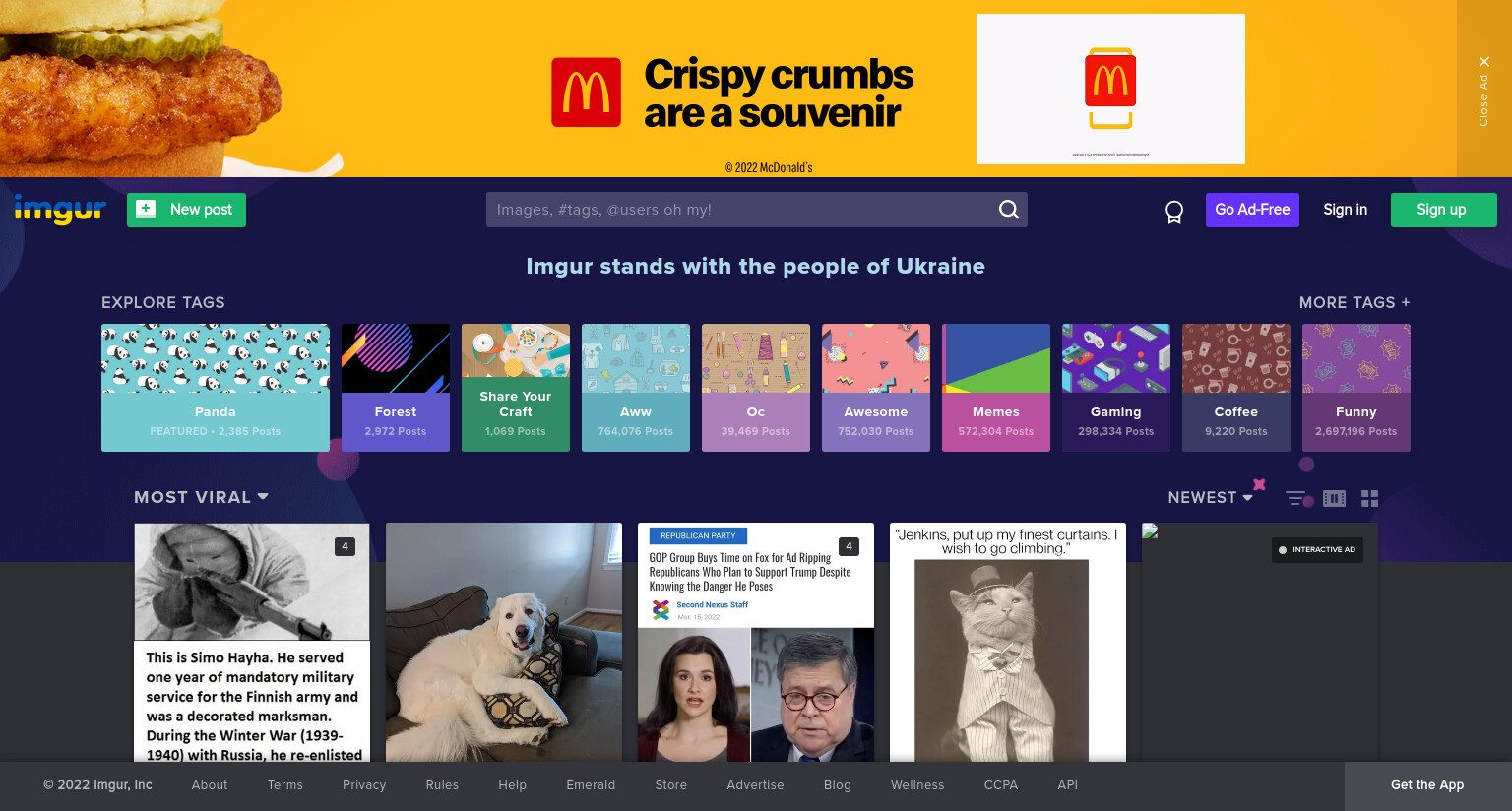Open the Simo Hayha post thumbnail
Viewport: 1512px width, 811px height.
pos(252,642)
